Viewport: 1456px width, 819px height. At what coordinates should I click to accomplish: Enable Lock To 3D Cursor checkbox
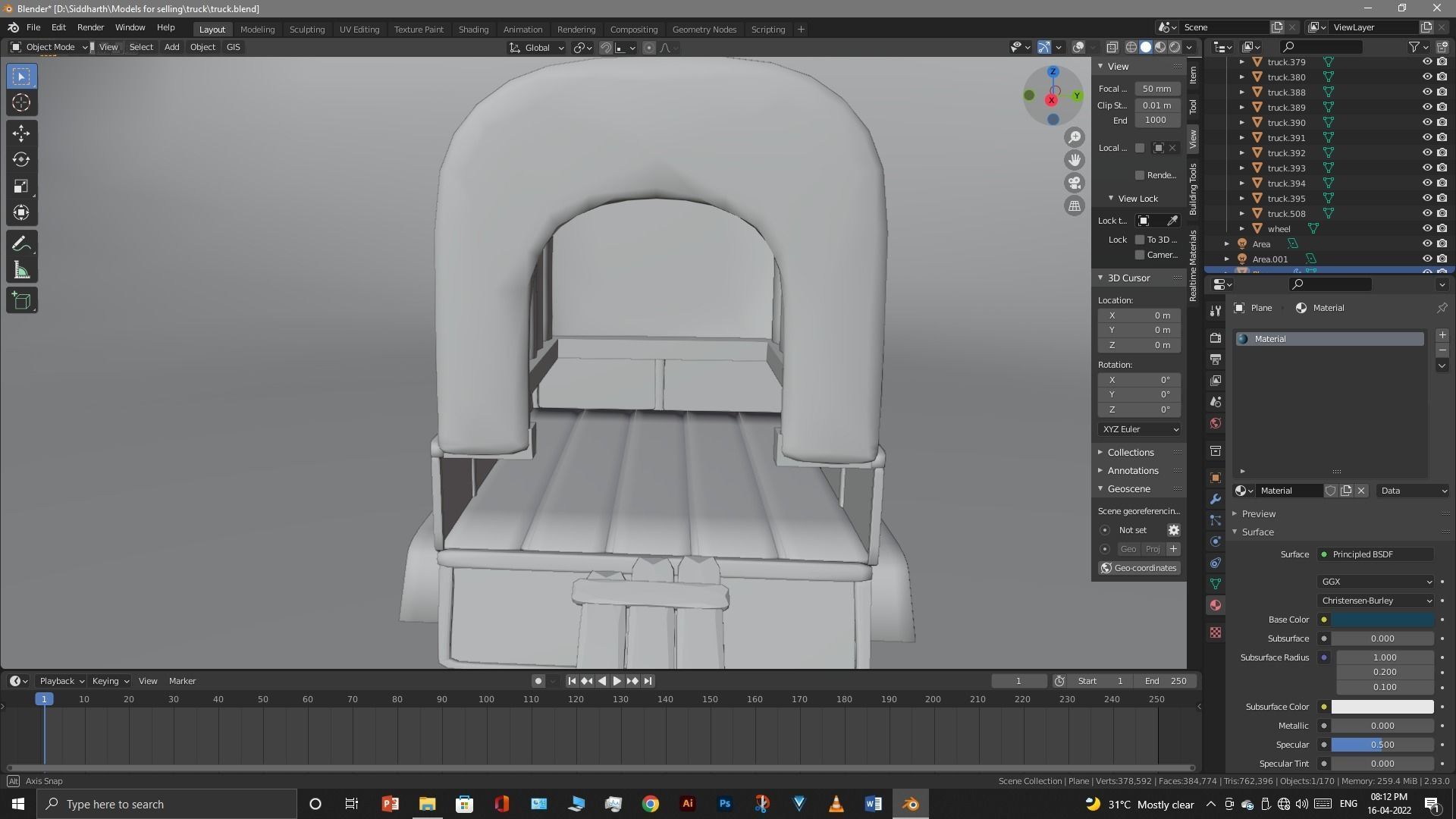coord(1140,240)
